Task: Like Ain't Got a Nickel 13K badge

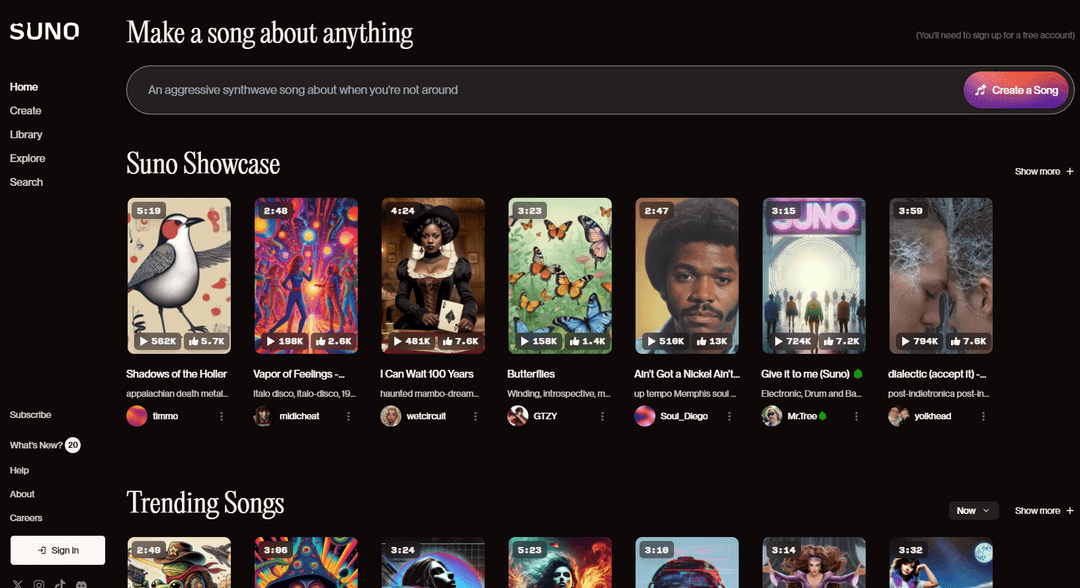Action: (x=712, y=341)
